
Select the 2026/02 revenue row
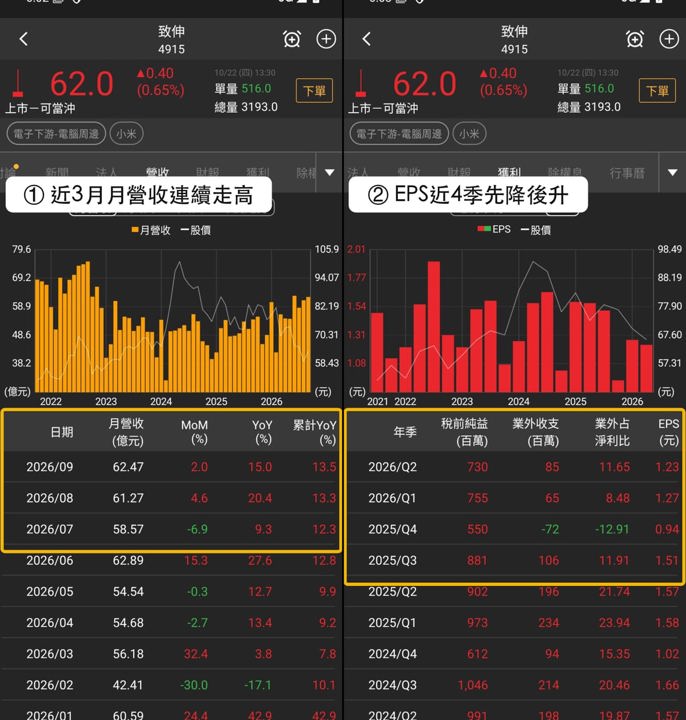(171, 685)
